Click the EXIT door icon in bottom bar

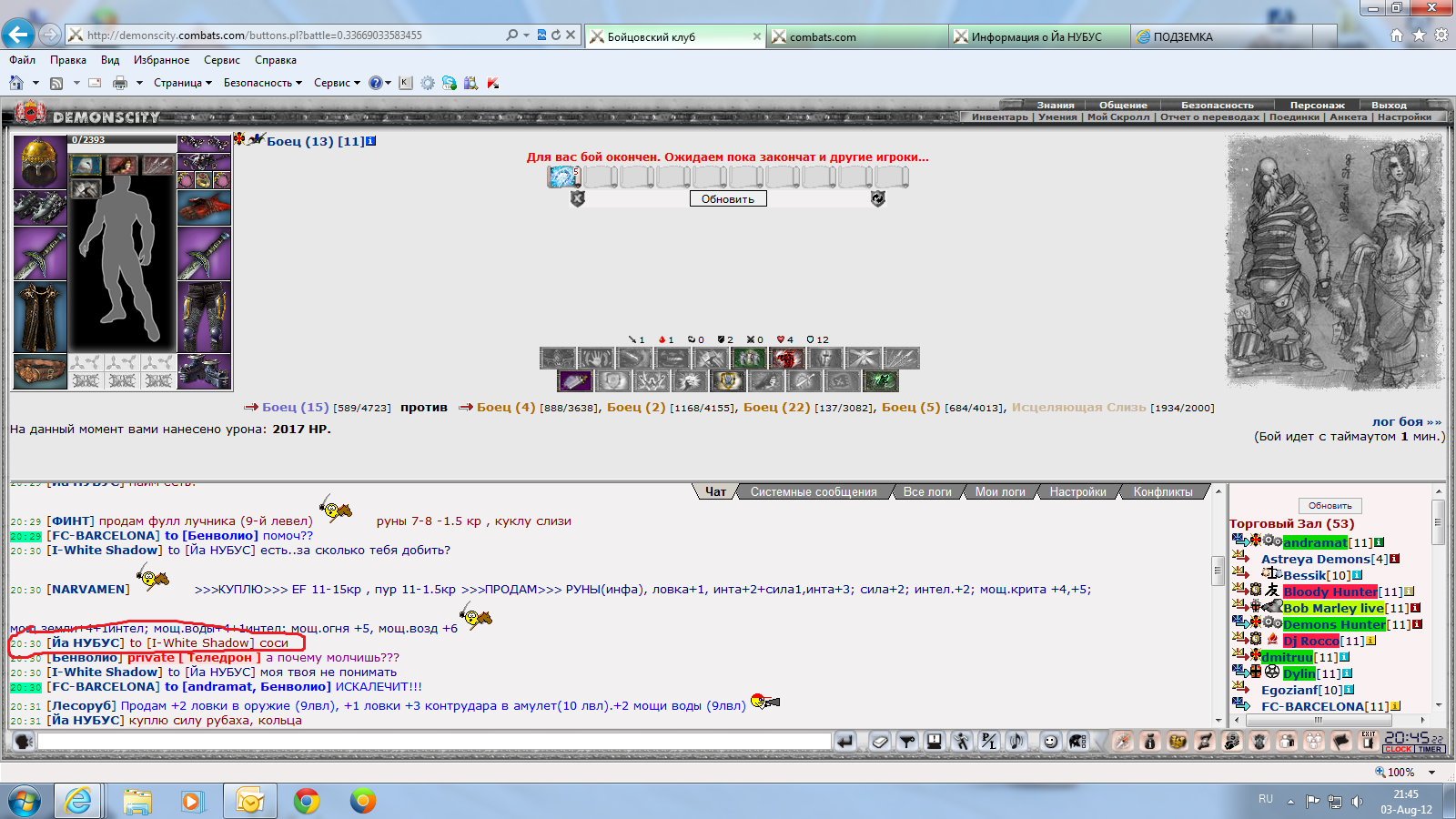pos(1369,741)
